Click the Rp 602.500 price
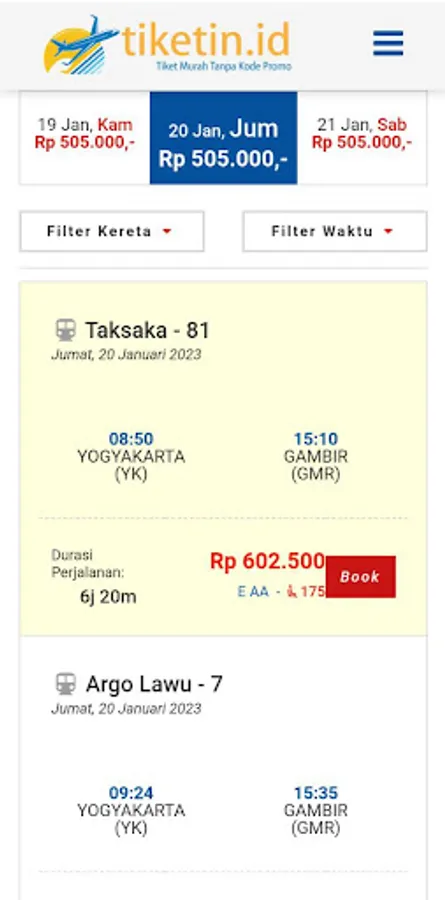 coord(268,561)
